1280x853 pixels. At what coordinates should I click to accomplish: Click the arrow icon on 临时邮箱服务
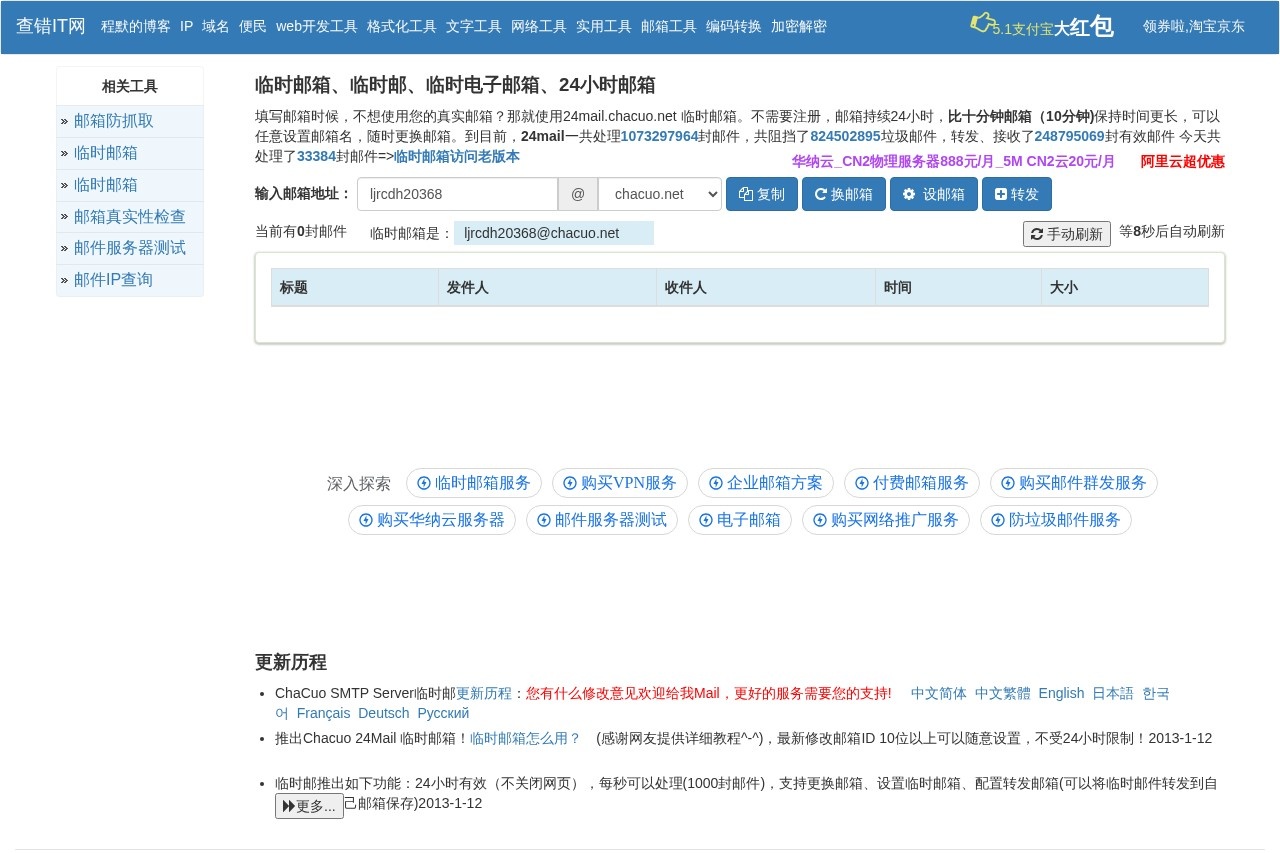pyautogui.click(x=424, y=483)
